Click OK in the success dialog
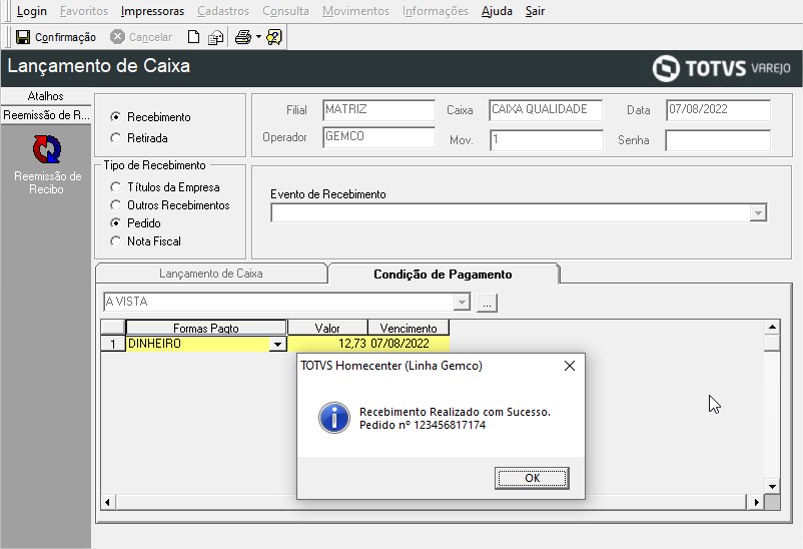The height and width of the screenshot is (549, 803). [x=532, y=478]
